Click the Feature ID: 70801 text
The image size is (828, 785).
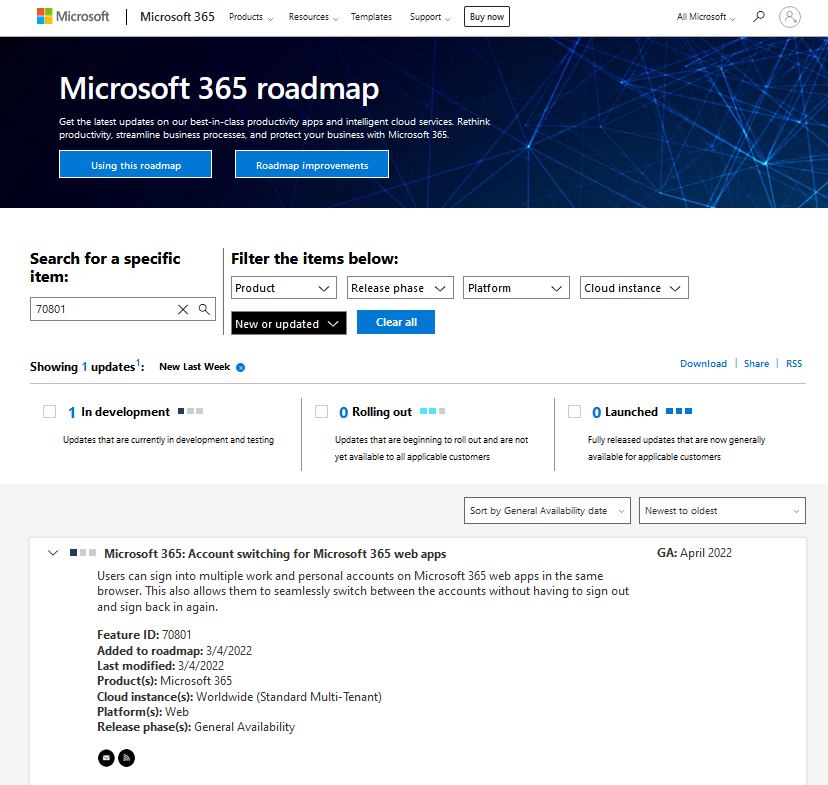point(144,635)
